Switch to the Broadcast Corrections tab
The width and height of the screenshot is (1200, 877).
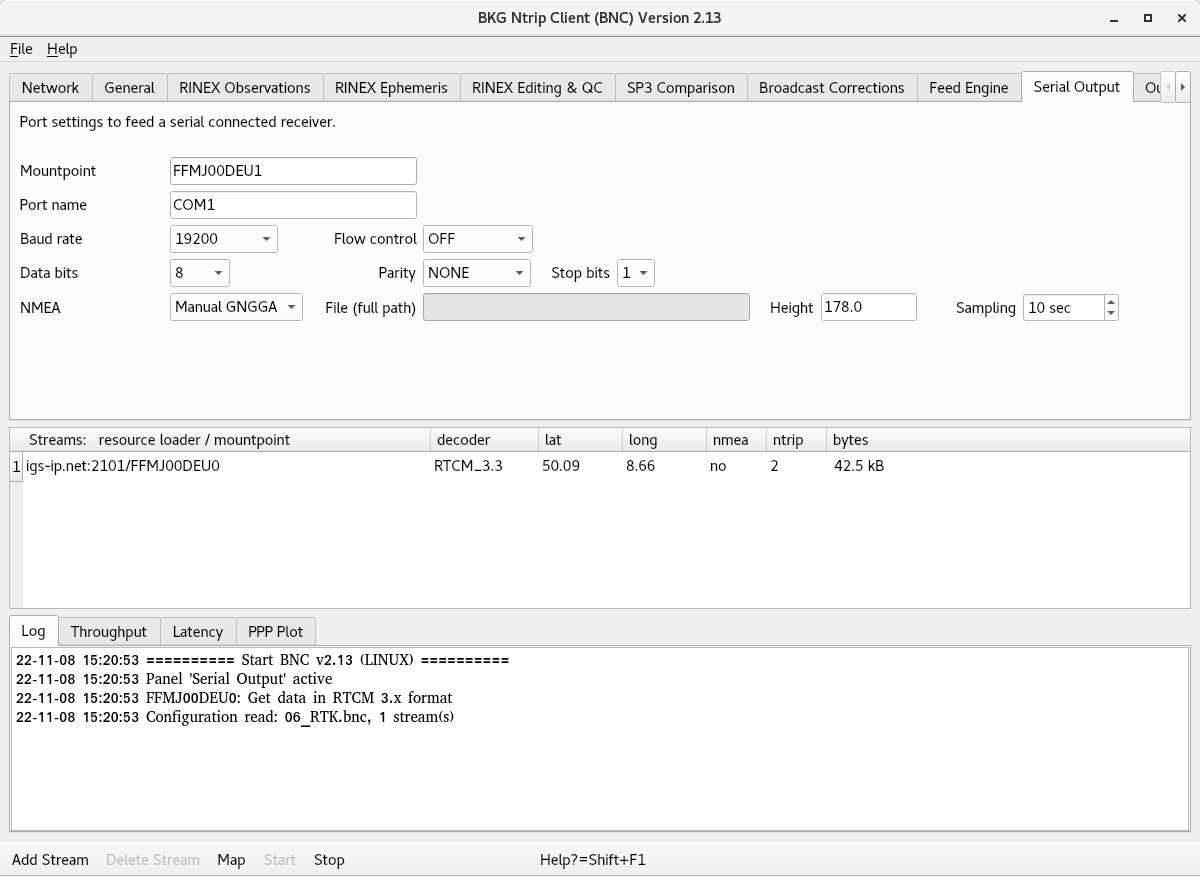831,88
